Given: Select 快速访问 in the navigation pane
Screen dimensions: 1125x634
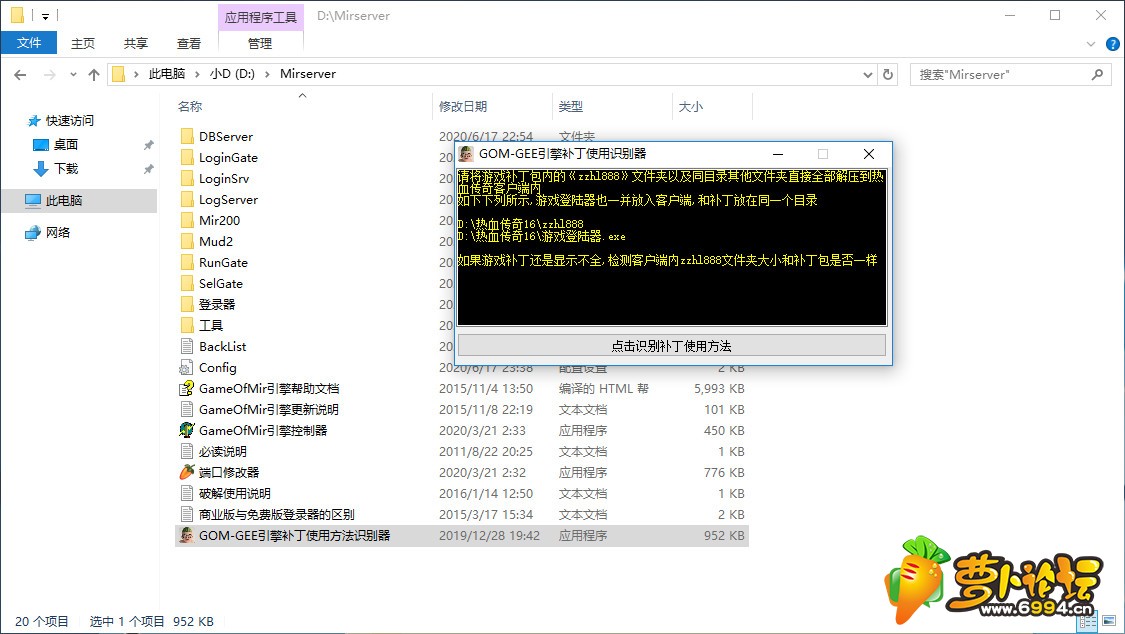Looking at the screenshot, I should [70, 120].
